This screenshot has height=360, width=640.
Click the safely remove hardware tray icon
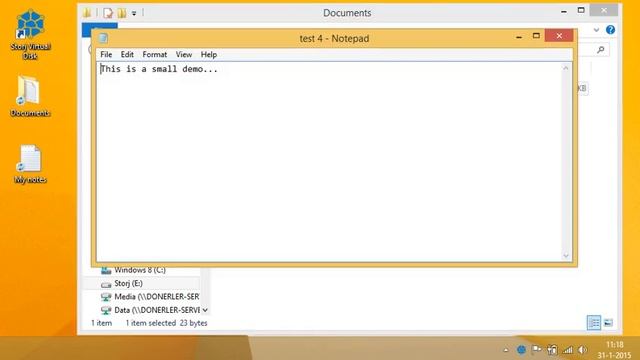pos(552,350)
